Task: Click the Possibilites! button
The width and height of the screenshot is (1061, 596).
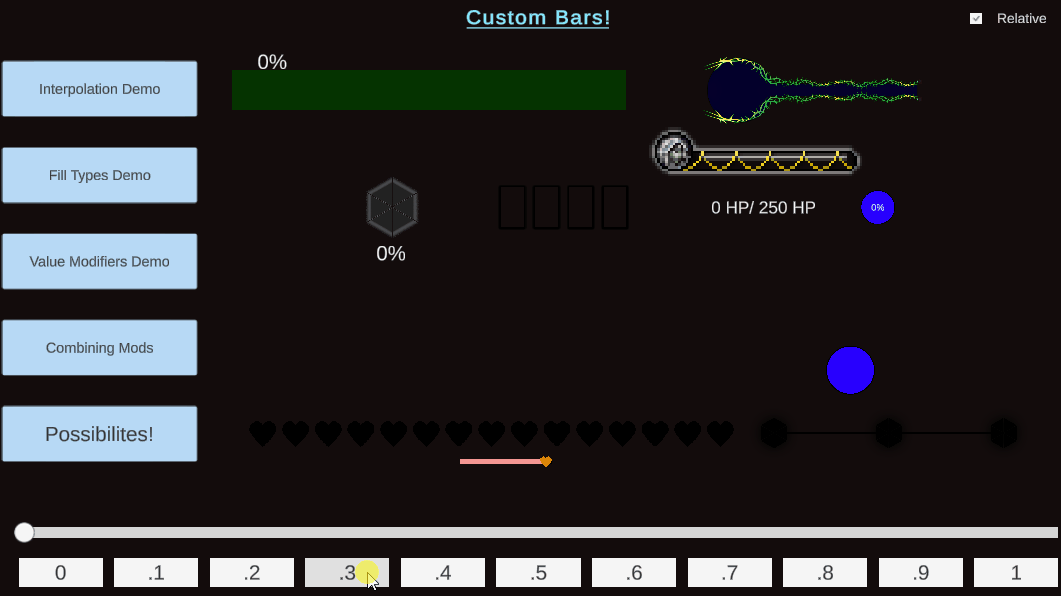Action: [x=99, y=434]
